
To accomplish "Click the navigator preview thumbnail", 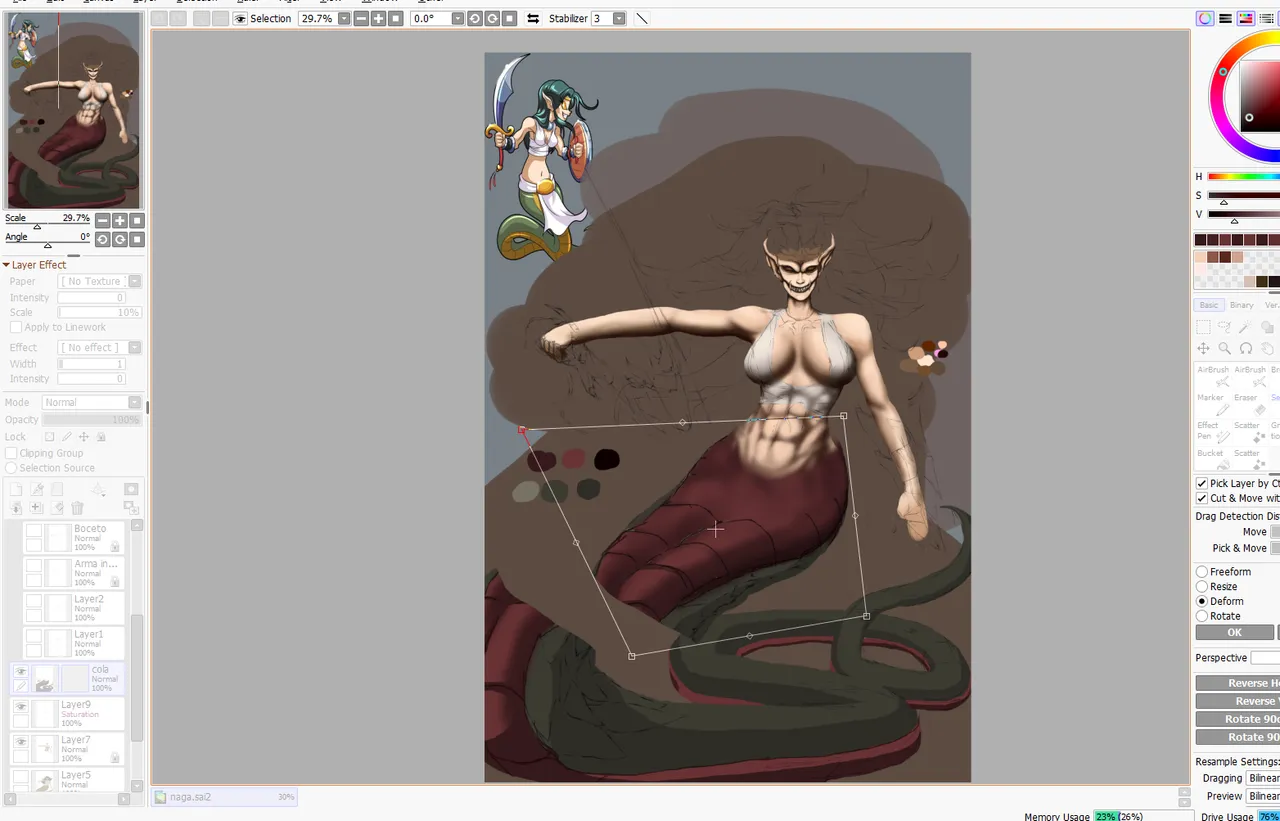I will coord(74,110).
